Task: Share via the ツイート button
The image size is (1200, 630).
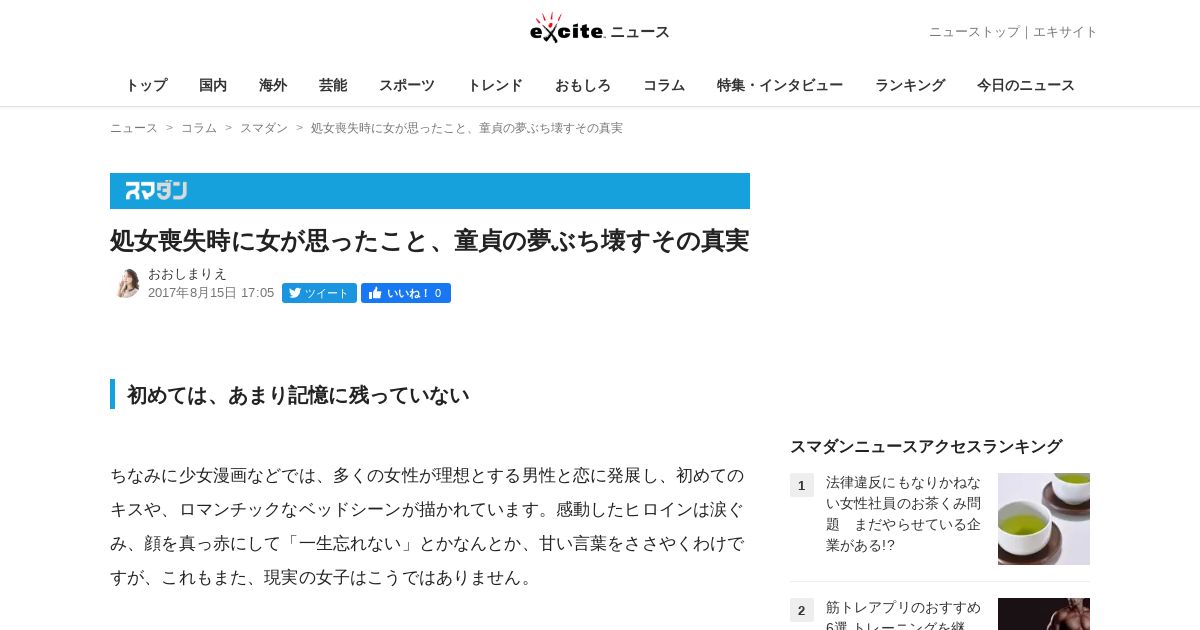Action: pyautogui.click(x=319, y=293)
